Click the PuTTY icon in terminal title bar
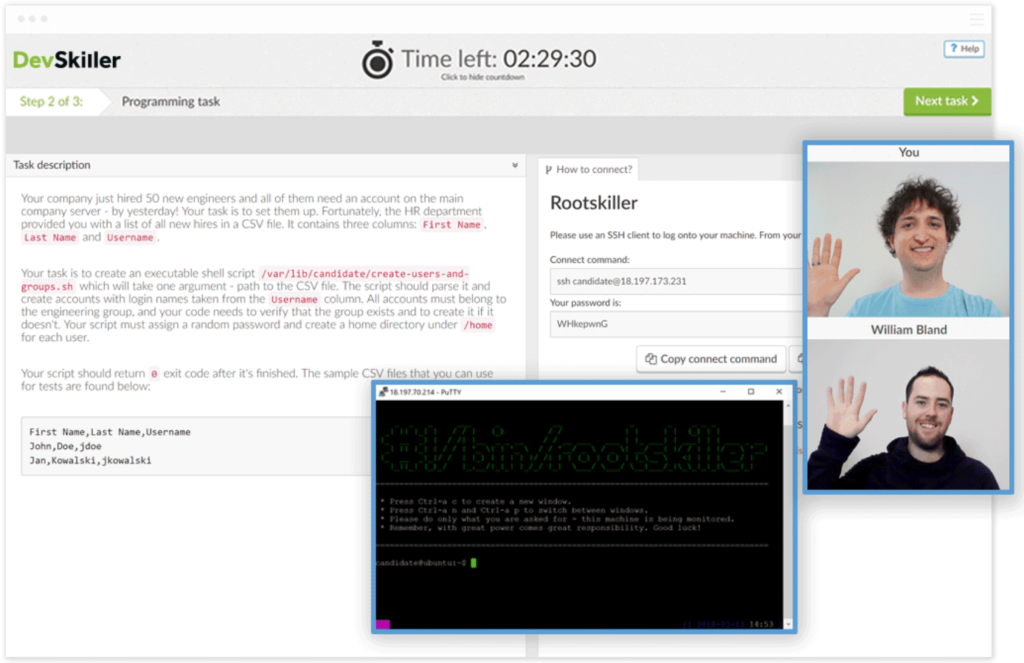 click(x=381, y=392)
